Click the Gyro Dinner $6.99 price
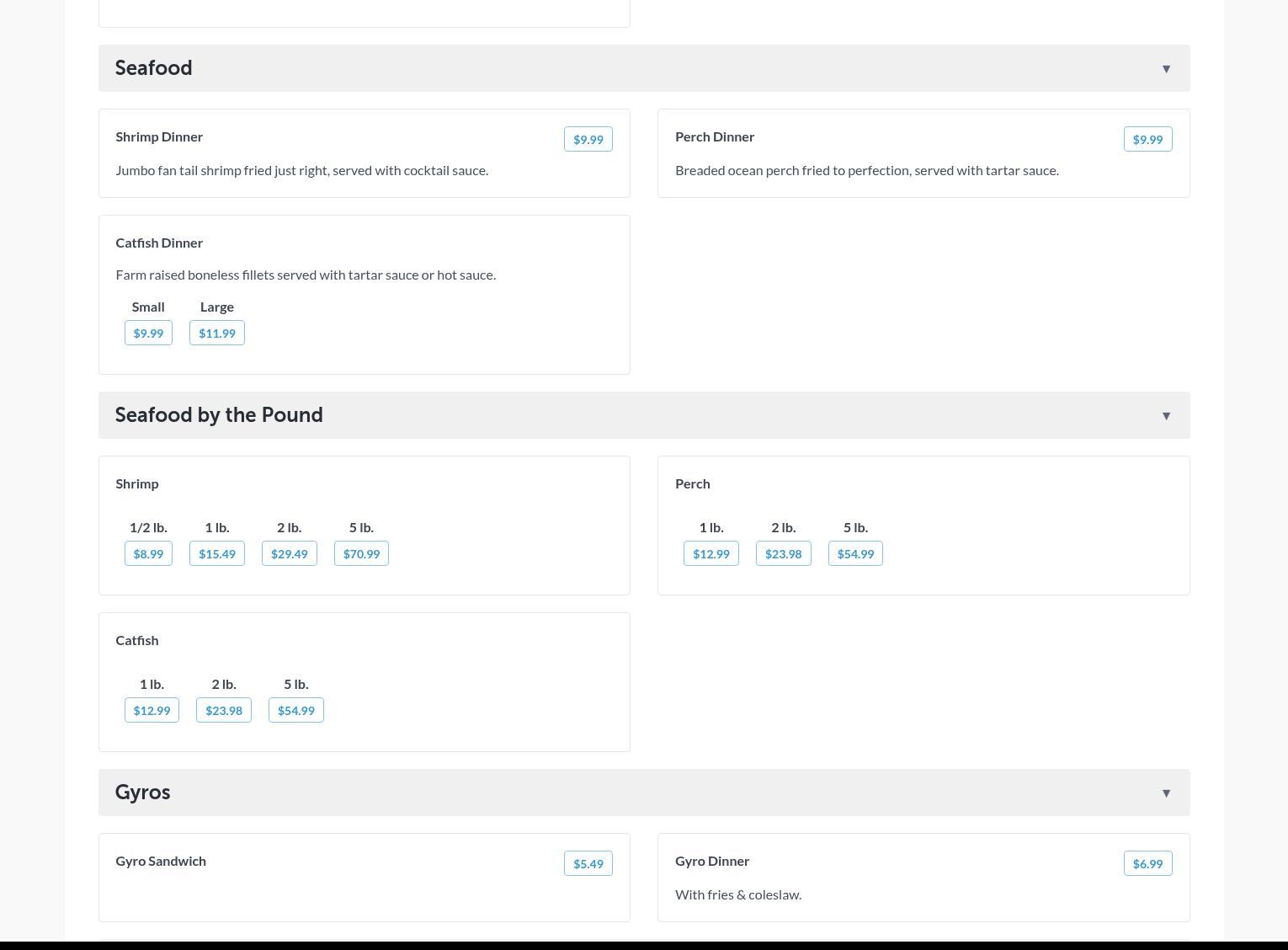Image resolution: width=1288 pixels, height=950 pixels. pos(1147,864)
